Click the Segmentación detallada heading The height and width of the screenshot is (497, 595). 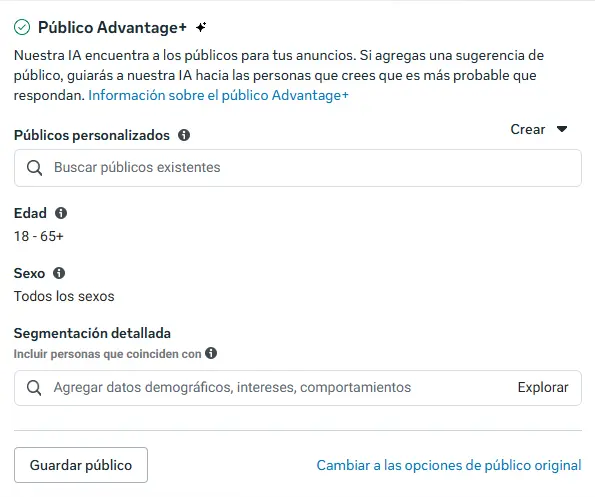(x=92, y=333)
